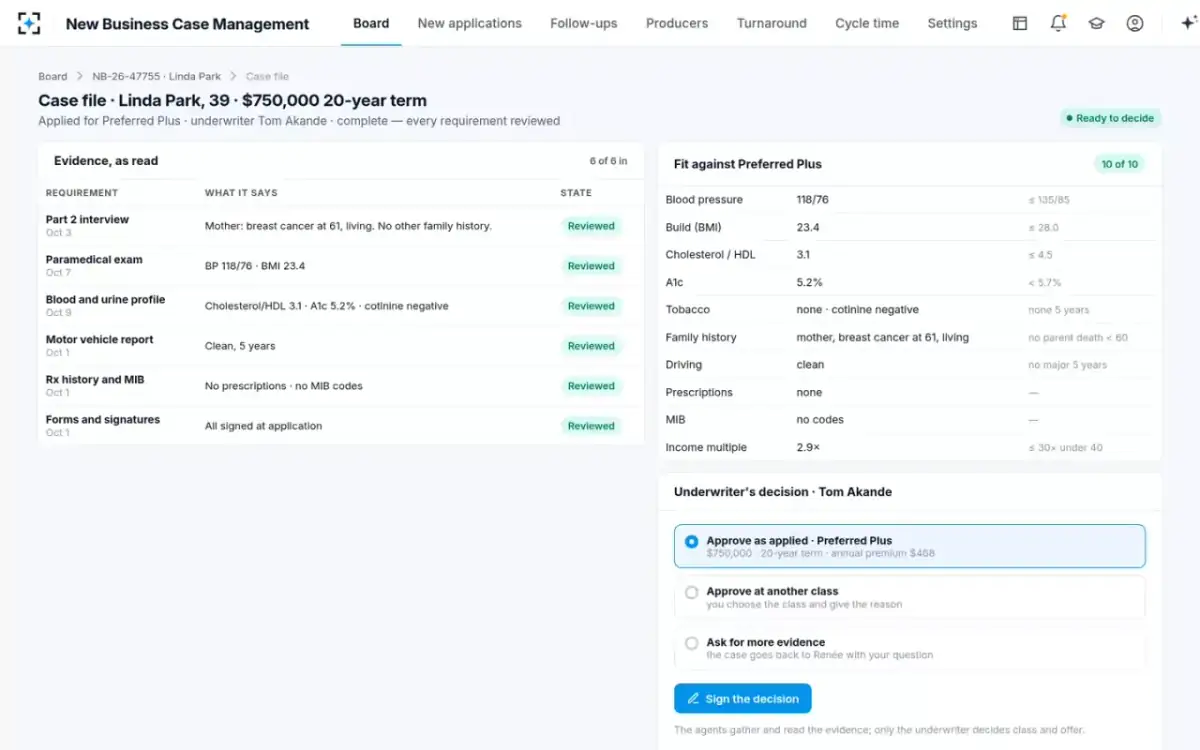Click the Cholesterol / HDL row label
The width and height of the screenshot is (1200, 750).
[711, 255]
